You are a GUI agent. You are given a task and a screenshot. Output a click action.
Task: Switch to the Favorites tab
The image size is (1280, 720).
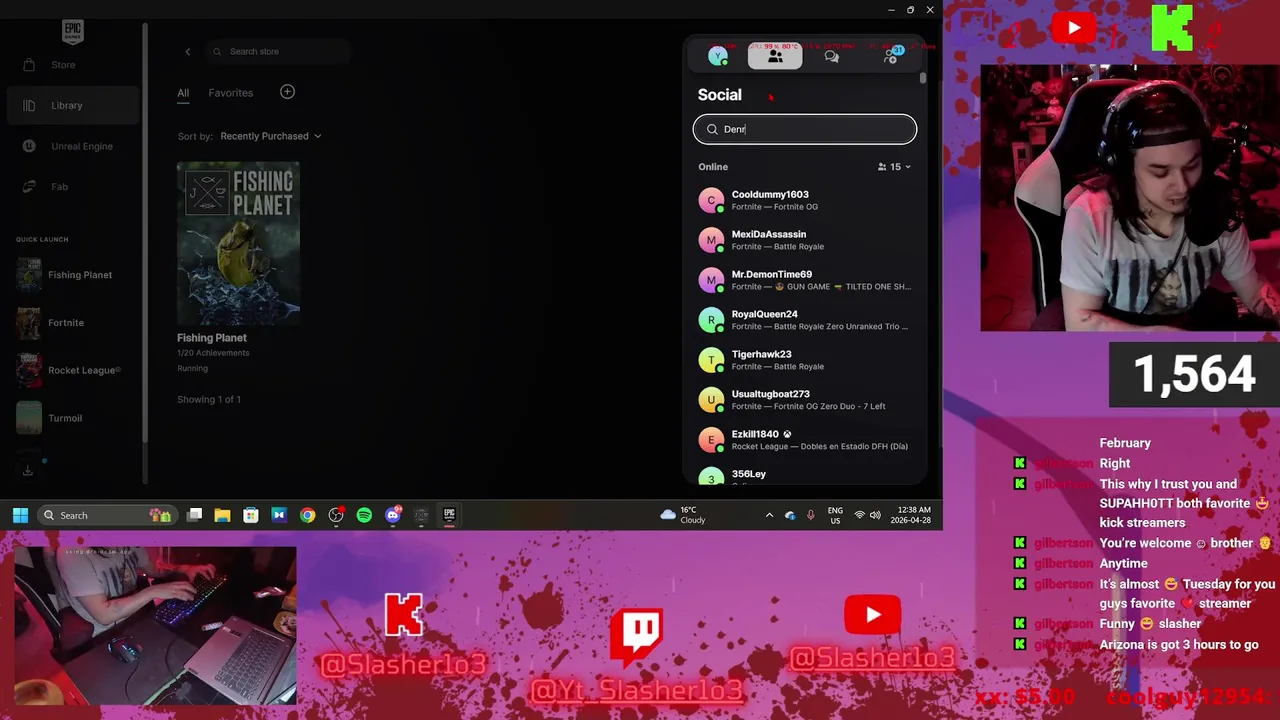pos(231,93)
